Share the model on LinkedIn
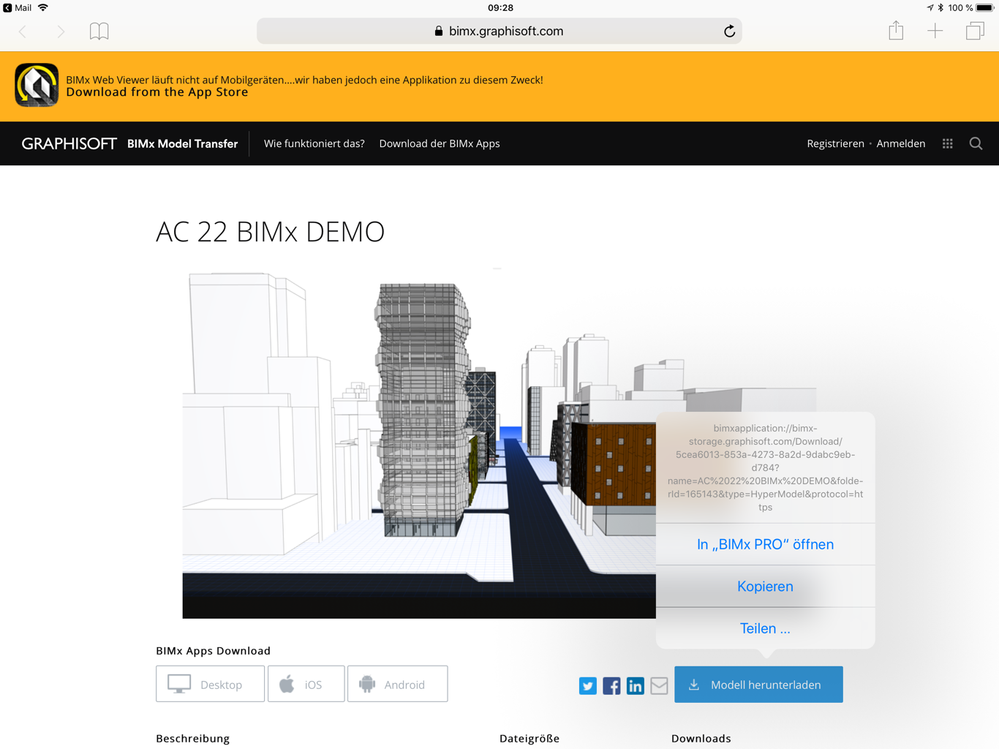 [x=635, y=686]
